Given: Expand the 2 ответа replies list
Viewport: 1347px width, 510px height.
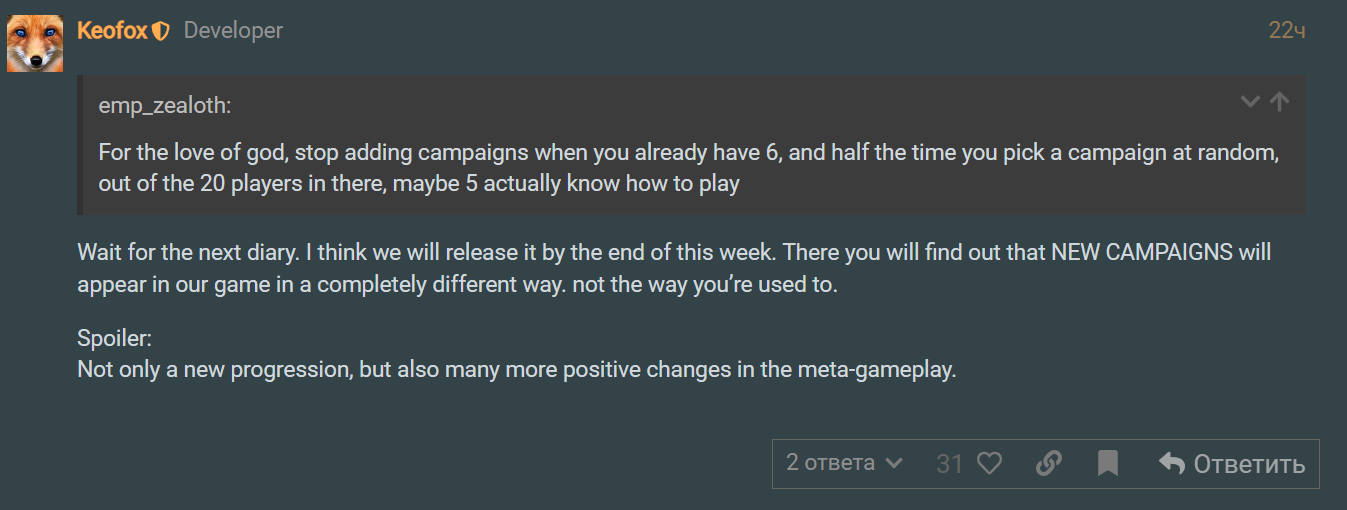Looking at the screenshot, I should (844, 463).
